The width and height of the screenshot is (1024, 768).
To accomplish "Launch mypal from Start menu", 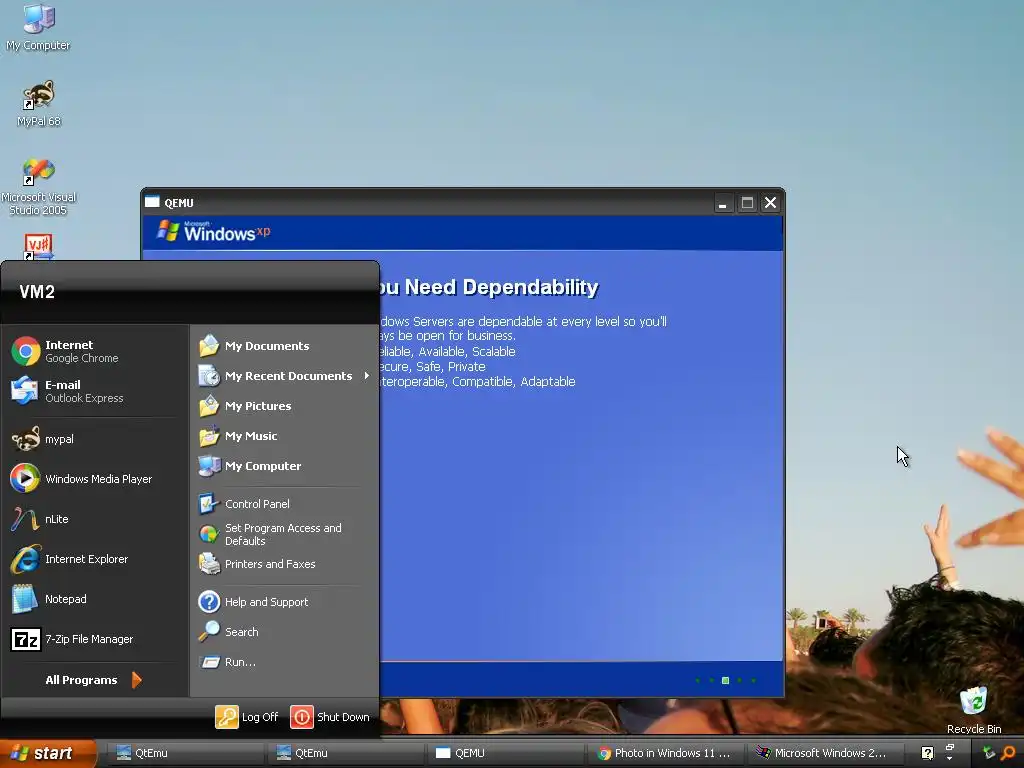I will click(x=95, y=439).
